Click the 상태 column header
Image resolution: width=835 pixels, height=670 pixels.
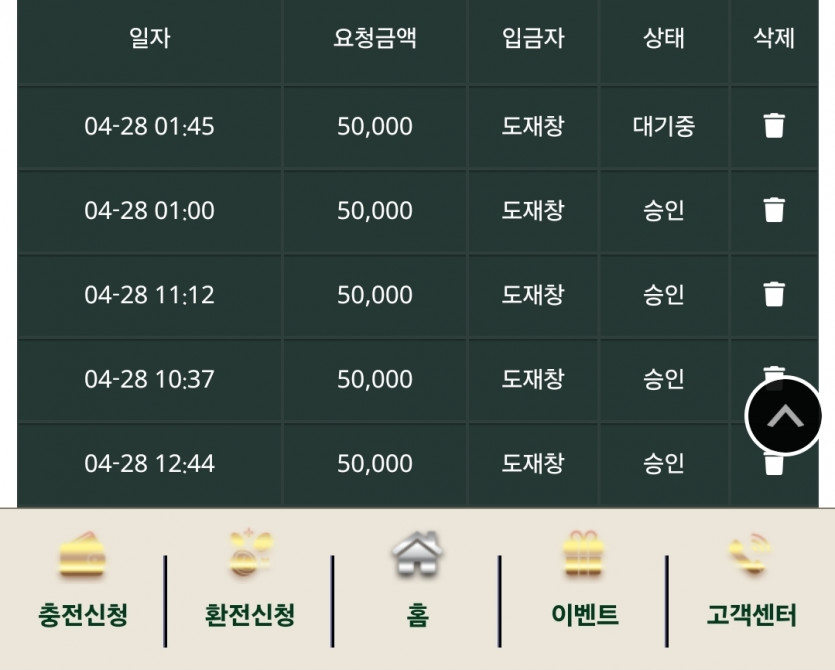(x=664, y=38)
